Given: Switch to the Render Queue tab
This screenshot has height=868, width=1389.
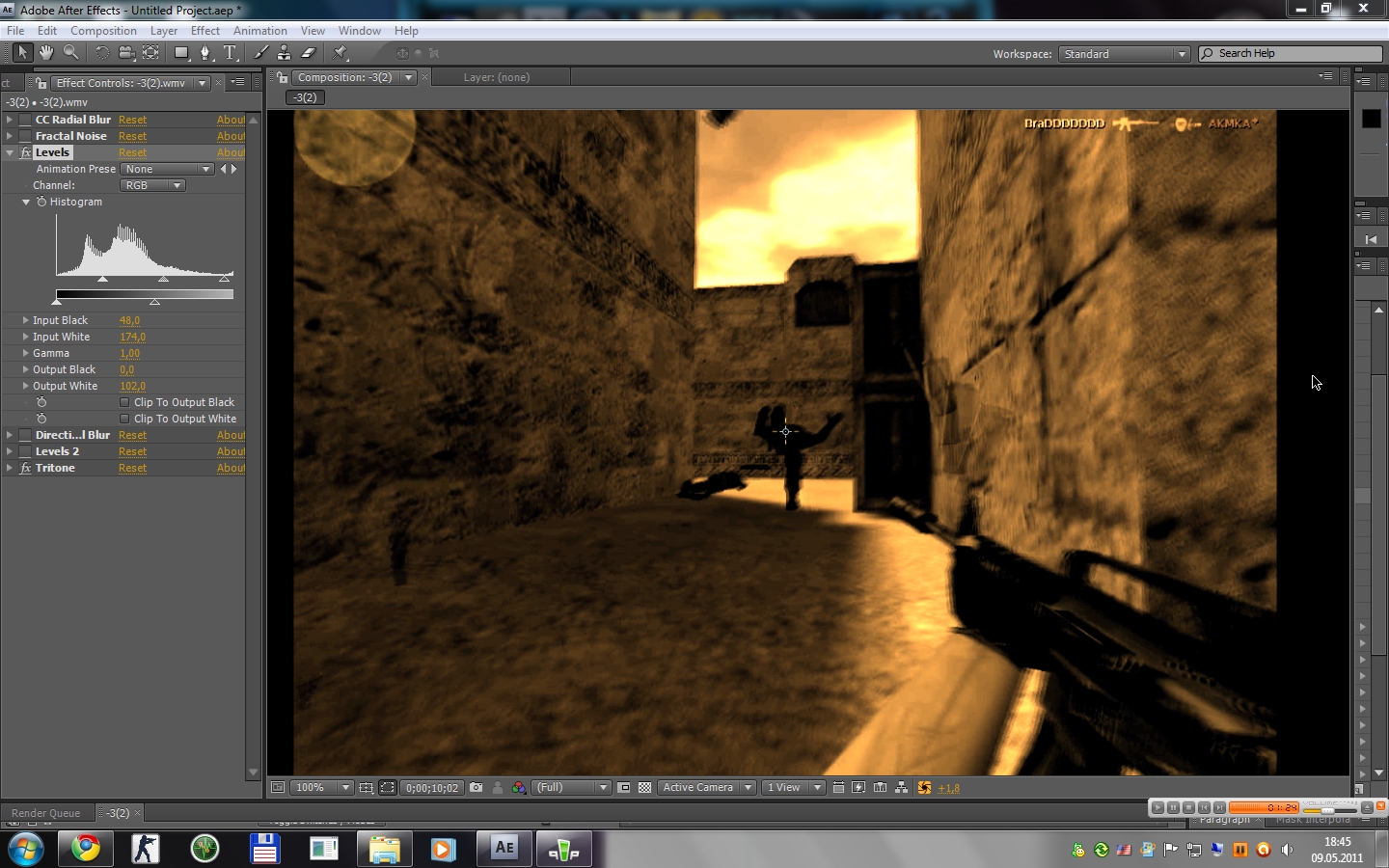Looking at the screenshot, I should [x=46, y=813].
